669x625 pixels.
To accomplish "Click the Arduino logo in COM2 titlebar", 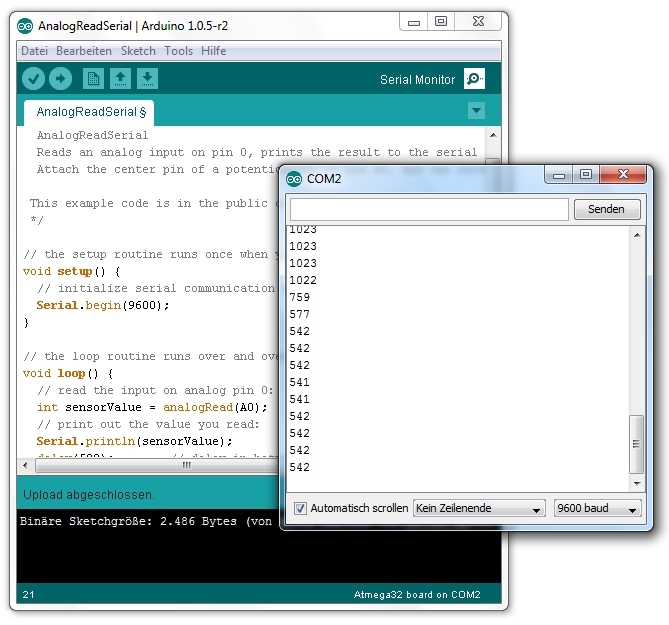I will pos(294,179).
